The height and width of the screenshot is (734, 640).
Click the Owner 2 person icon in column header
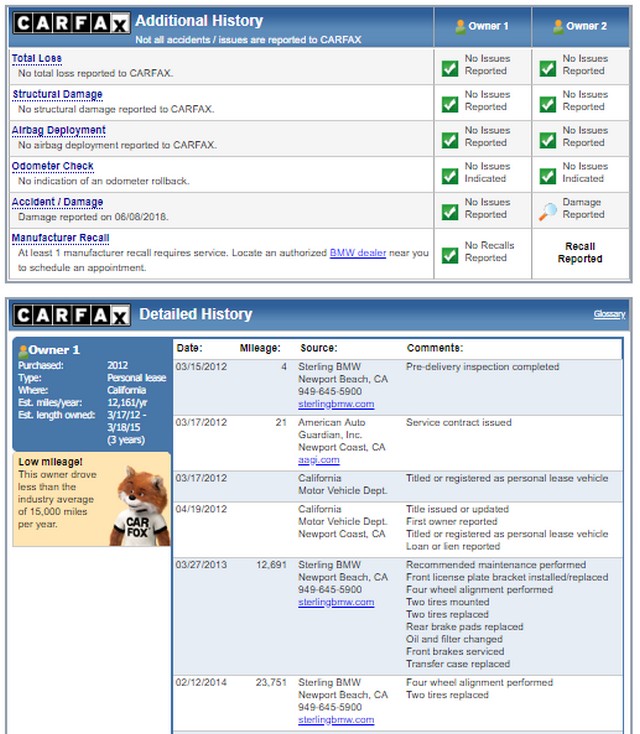coord(558,27)
